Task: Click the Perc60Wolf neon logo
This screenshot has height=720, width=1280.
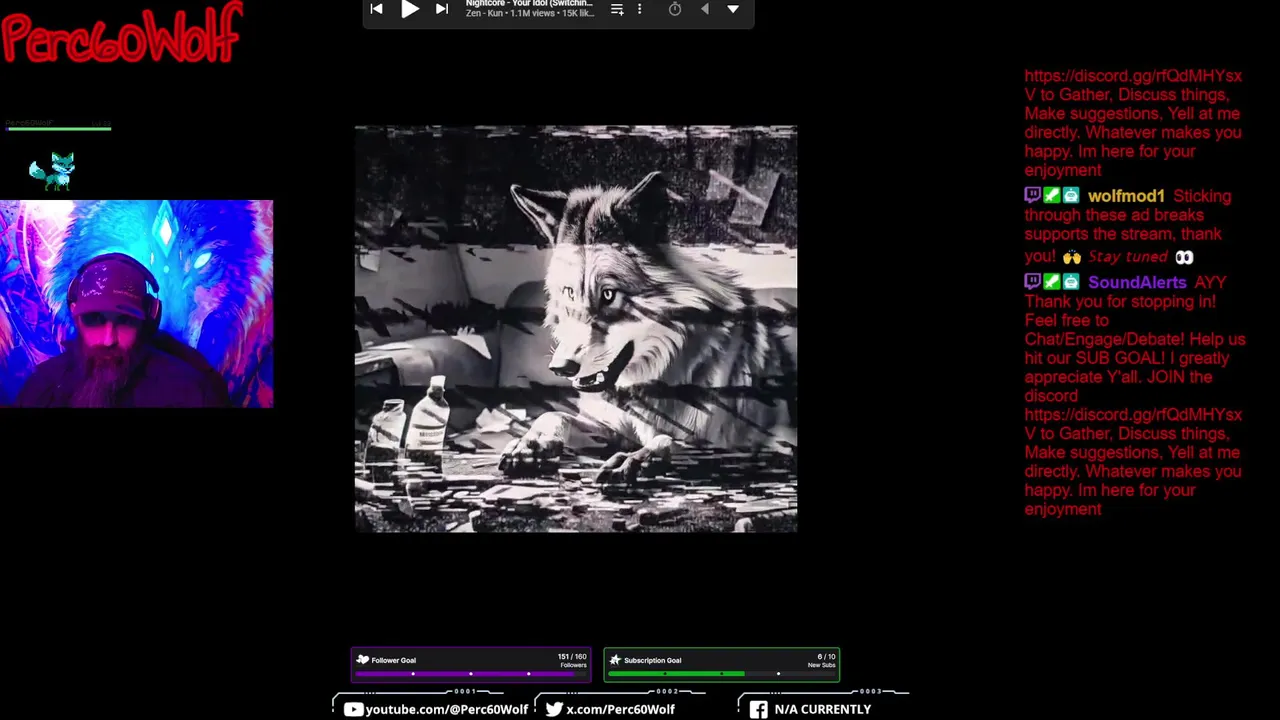Action: tap(121, 35)
